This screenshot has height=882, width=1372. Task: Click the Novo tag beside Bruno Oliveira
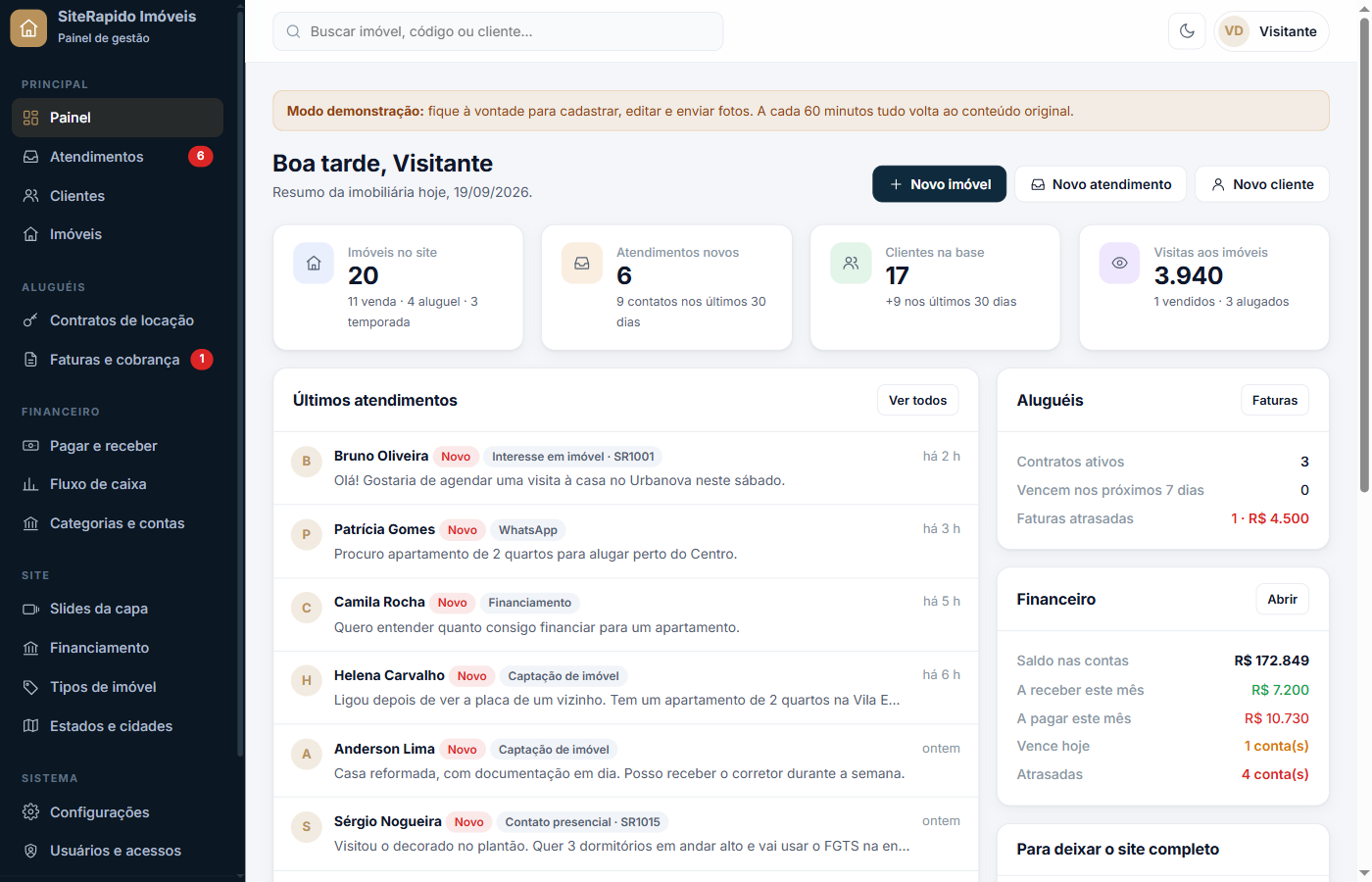[456, 457]
